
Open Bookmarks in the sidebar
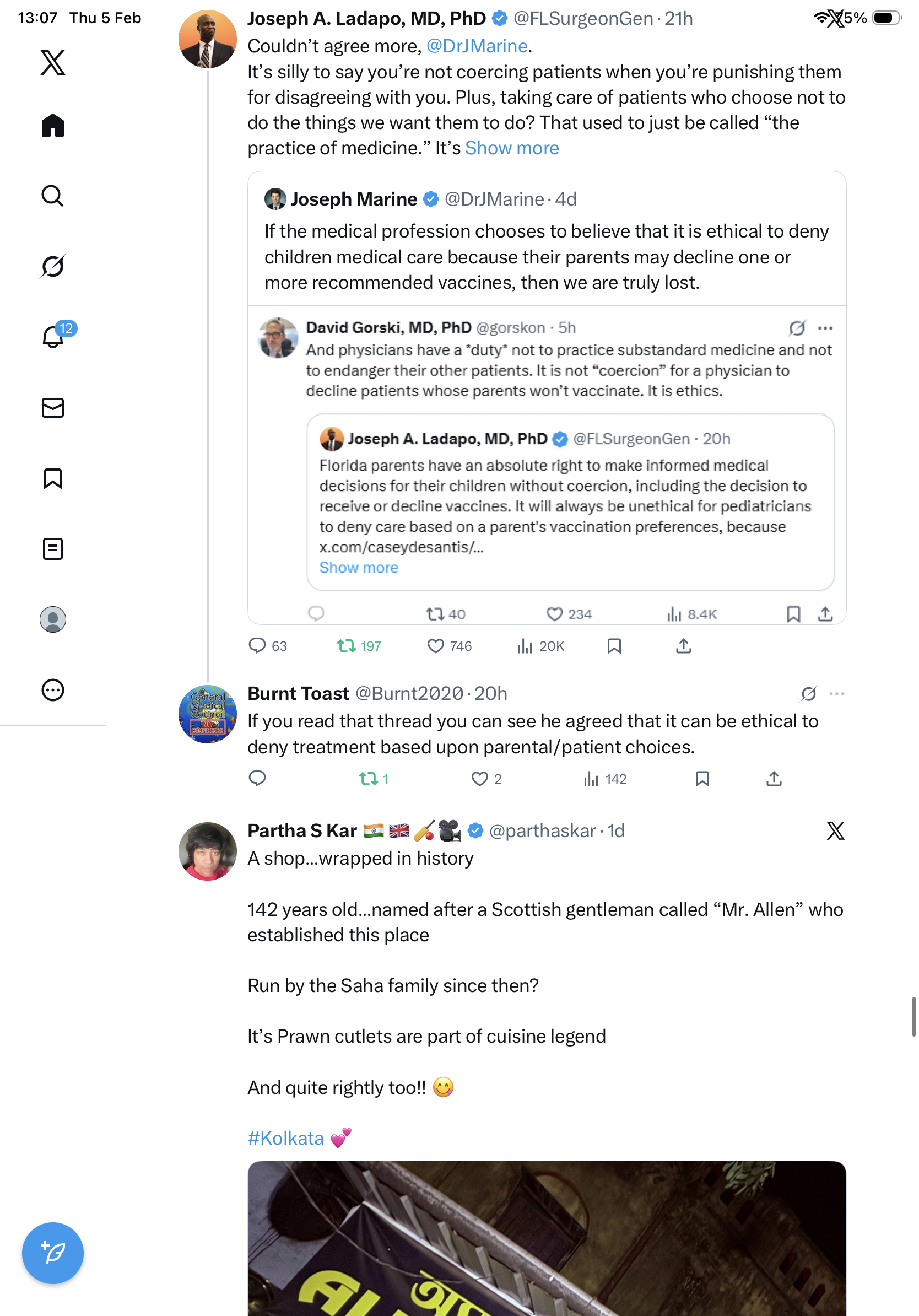click(53, 478)
